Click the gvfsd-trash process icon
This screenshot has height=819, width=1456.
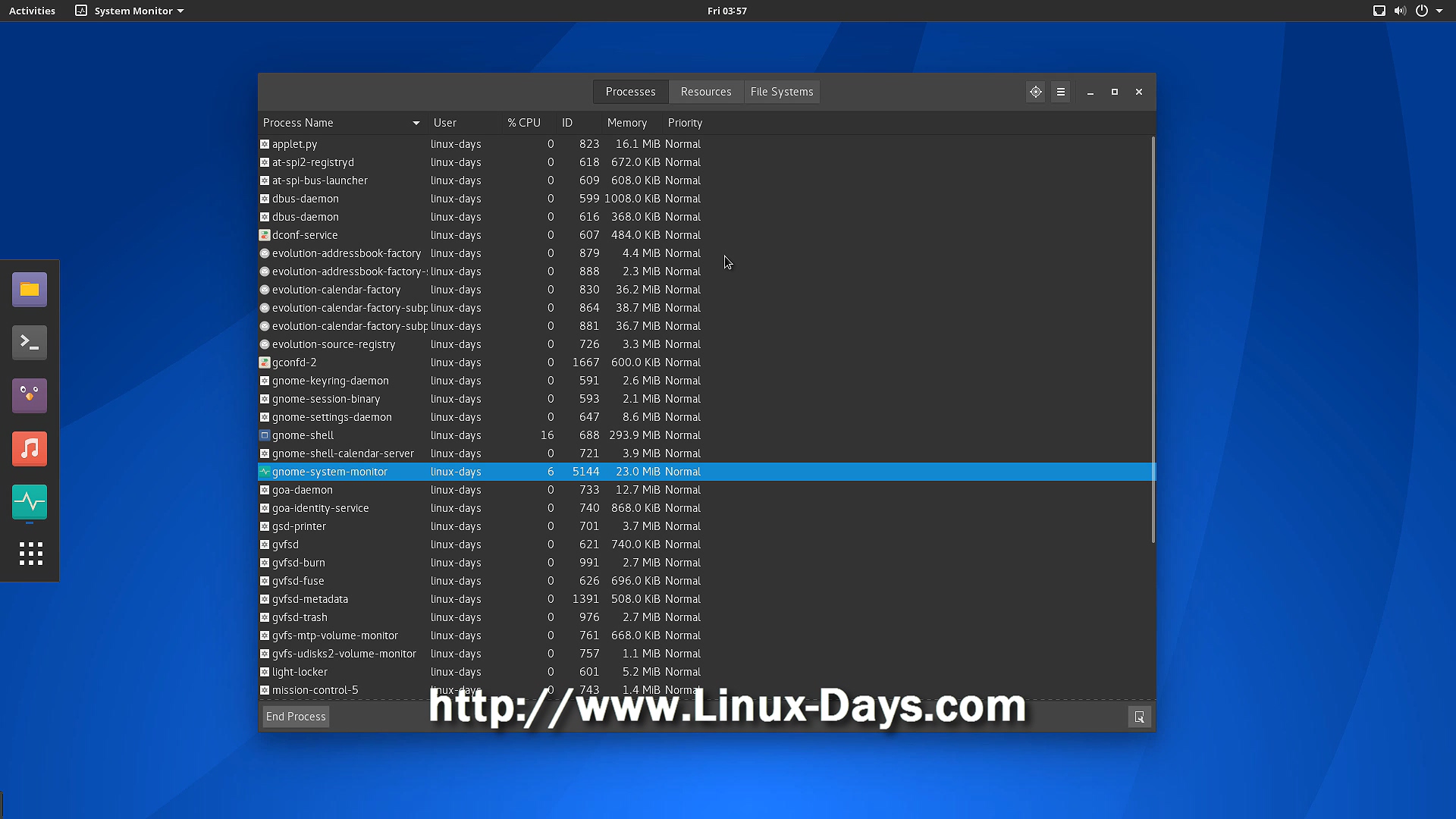[x=265, y=617]
